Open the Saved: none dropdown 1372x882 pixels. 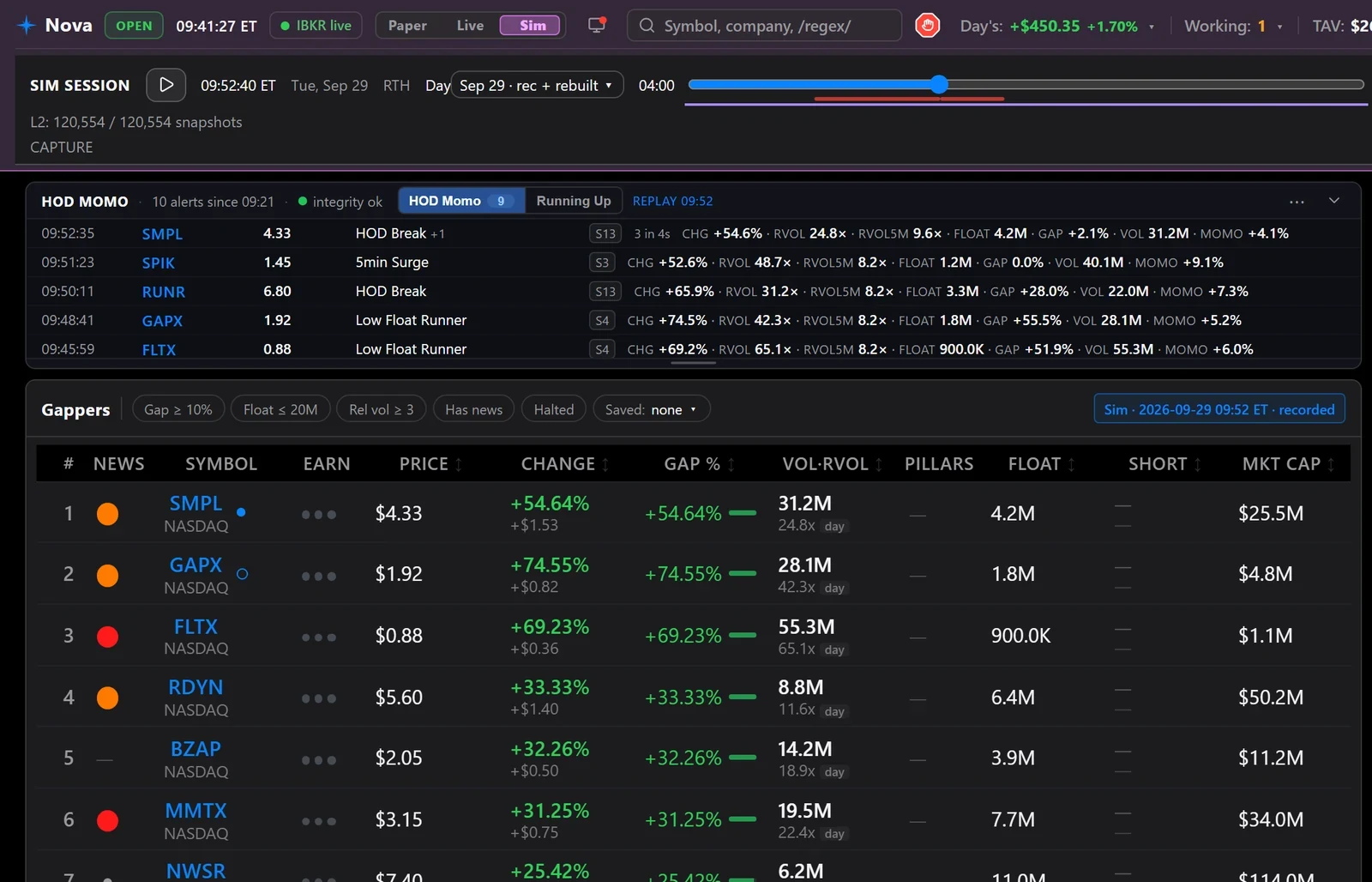coord(651,409)
